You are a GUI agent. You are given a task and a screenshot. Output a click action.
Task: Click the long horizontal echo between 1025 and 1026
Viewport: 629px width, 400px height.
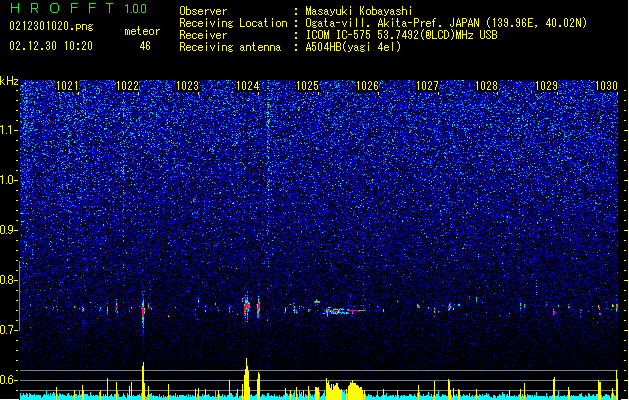tap(345, 311)
